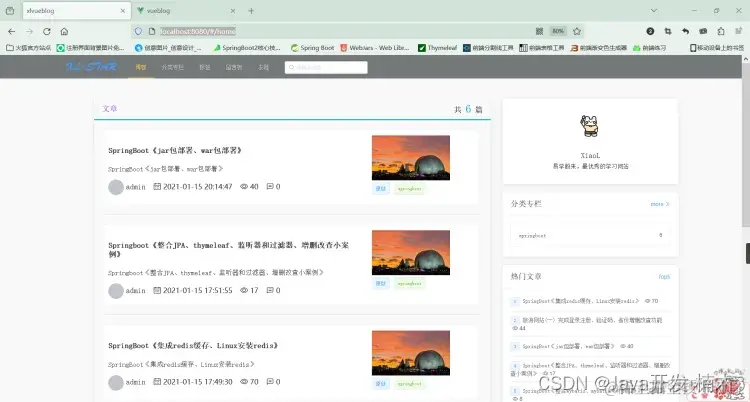Screen dimensions: 750x402
Task: Reload the page with the refresh icon
Action: pos(46,31)
